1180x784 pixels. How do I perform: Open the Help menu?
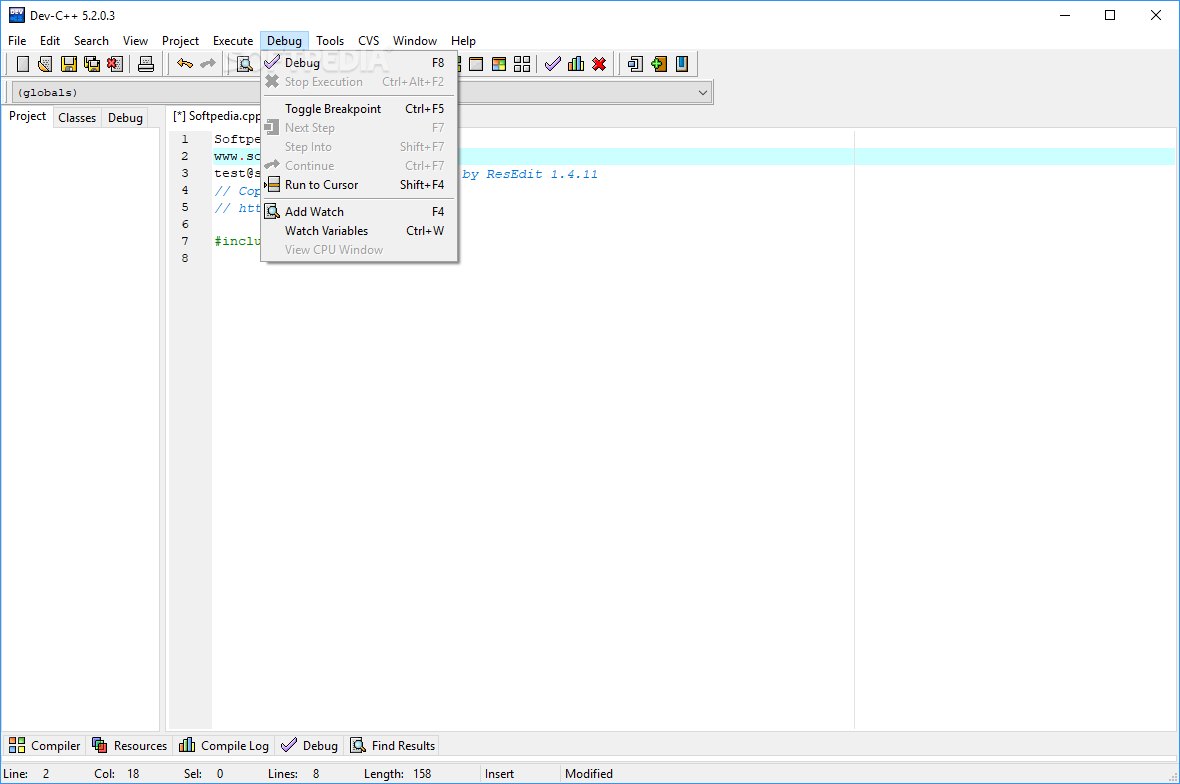pos(464,41)
